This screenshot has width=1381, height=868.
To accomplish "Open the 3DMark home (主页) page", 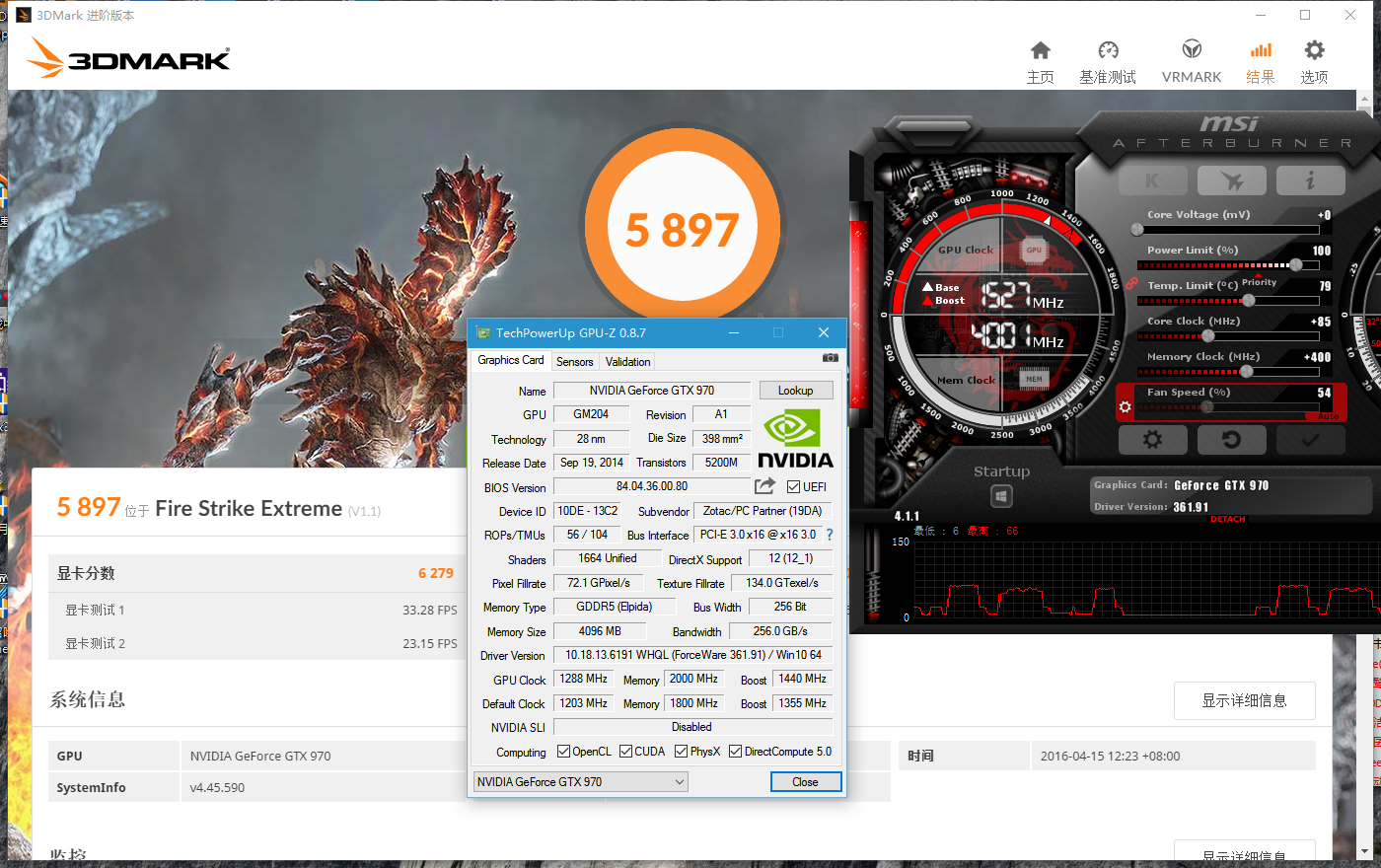I will click(1040, 62).
